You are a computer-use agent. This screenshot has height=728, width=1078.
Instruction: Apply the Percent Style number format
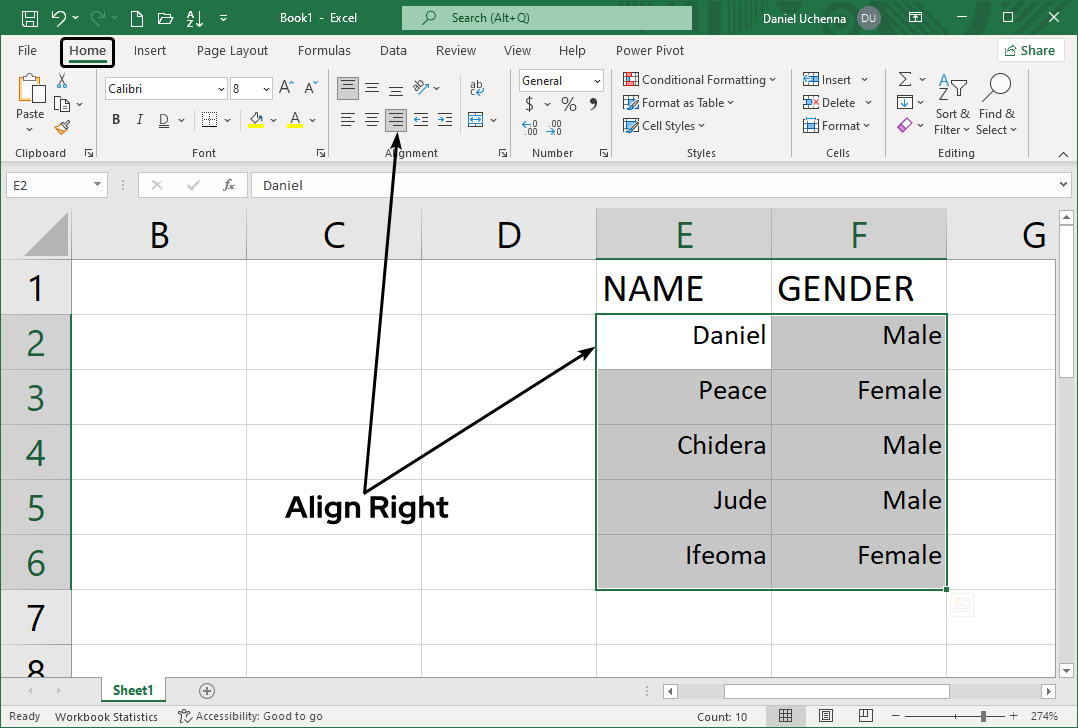(x=567, y=103)
